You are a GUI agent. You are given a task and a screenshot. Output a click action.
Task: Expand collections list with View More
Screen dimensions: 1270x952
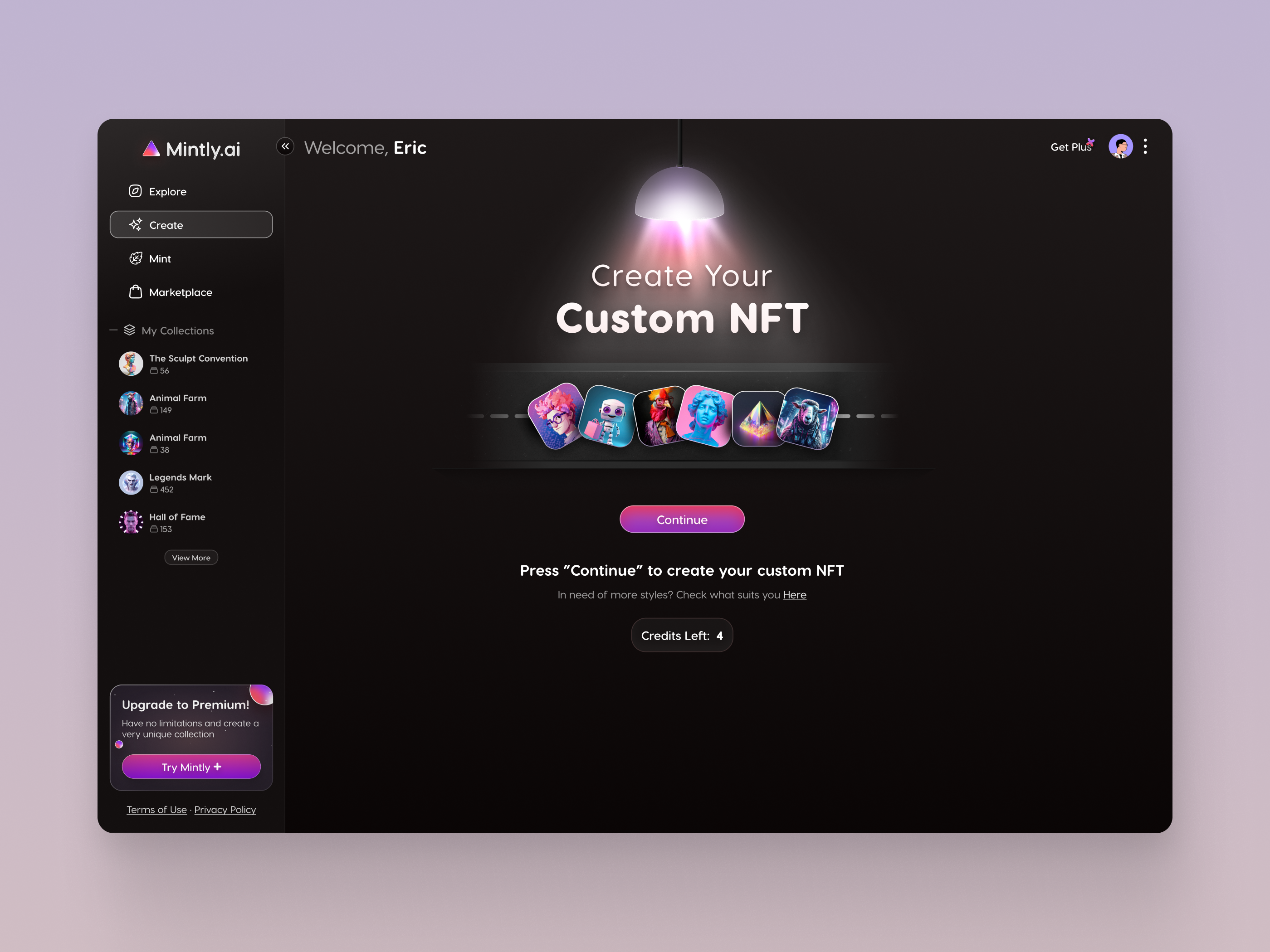[x=191, y=558]
